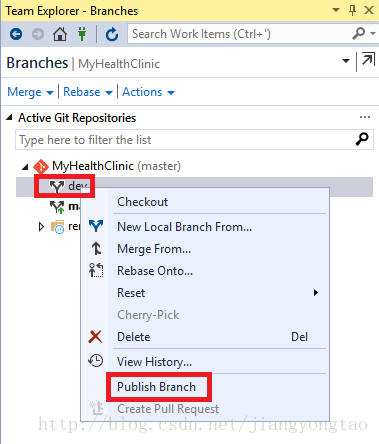Choose Delete from the context menu
The height and width of the screenshot is (444, 379).
point(134,337)
